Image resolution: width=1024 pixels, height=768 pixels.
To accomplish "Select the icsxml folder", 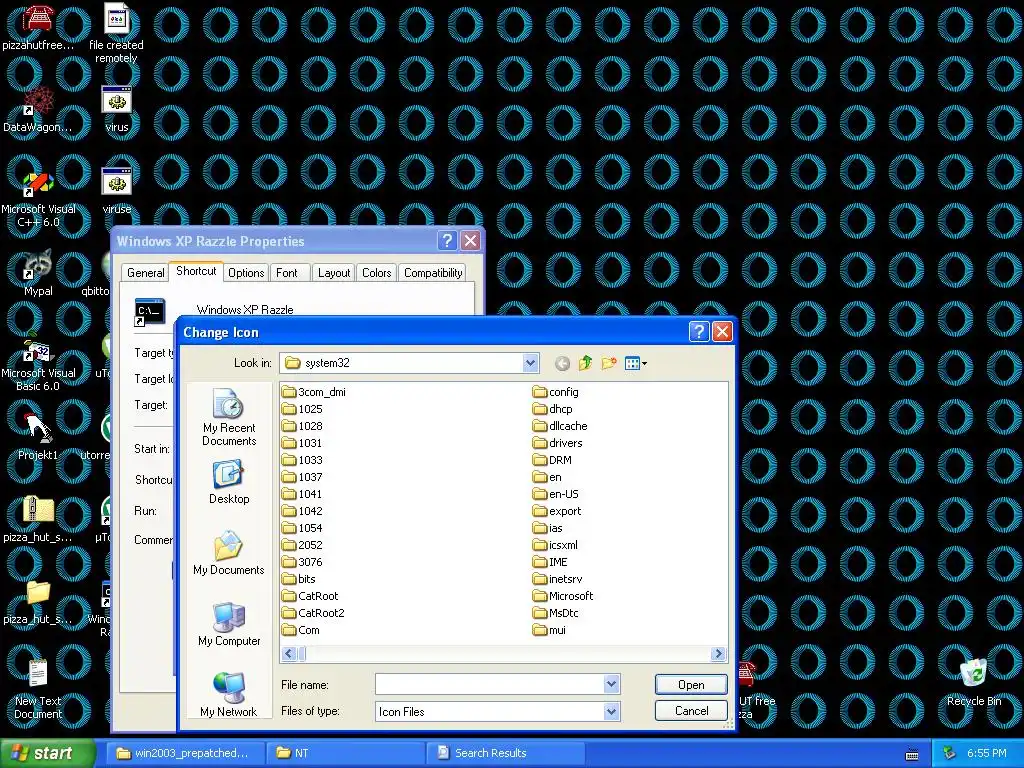I will (x=556, y=545).
